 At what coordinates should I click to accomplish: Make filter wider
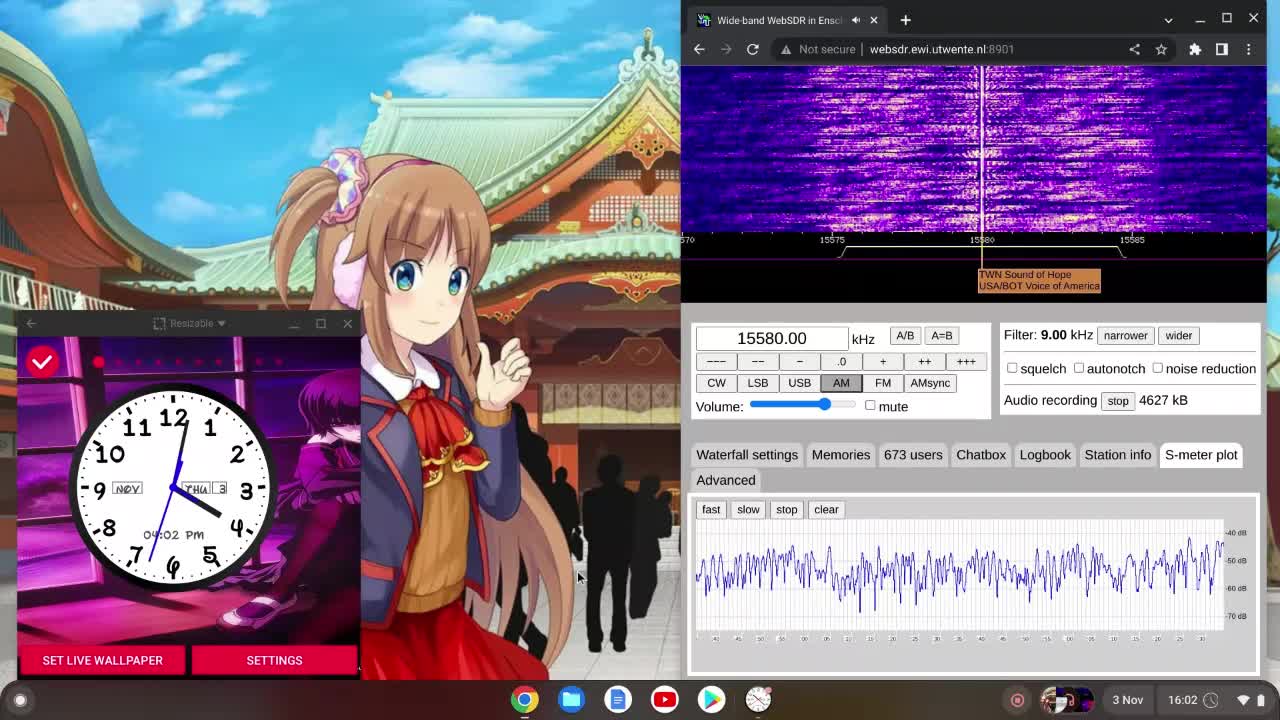point(1178,336)
